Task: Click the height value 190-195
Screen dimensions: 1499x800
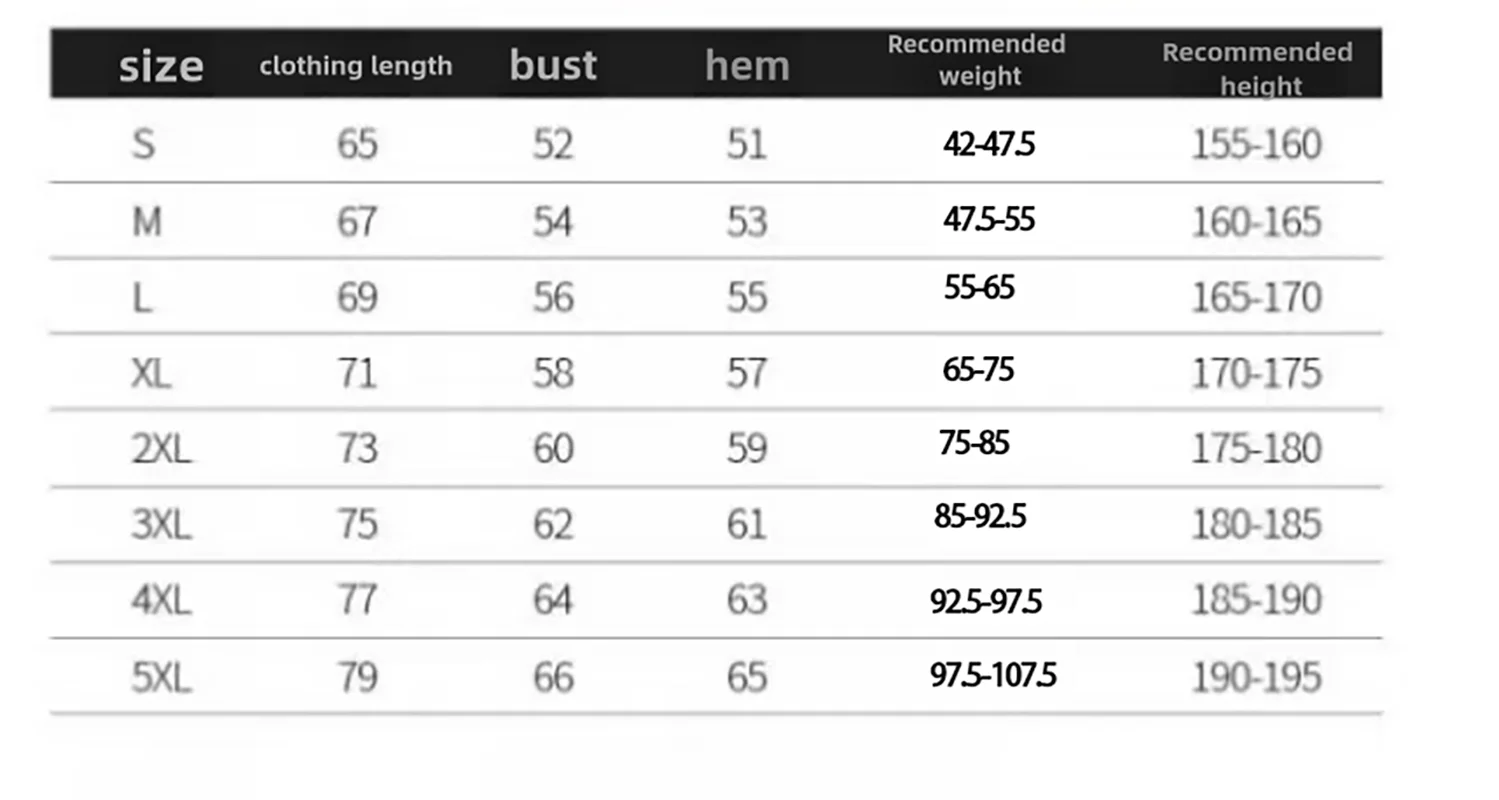Action: (1257, 677)
